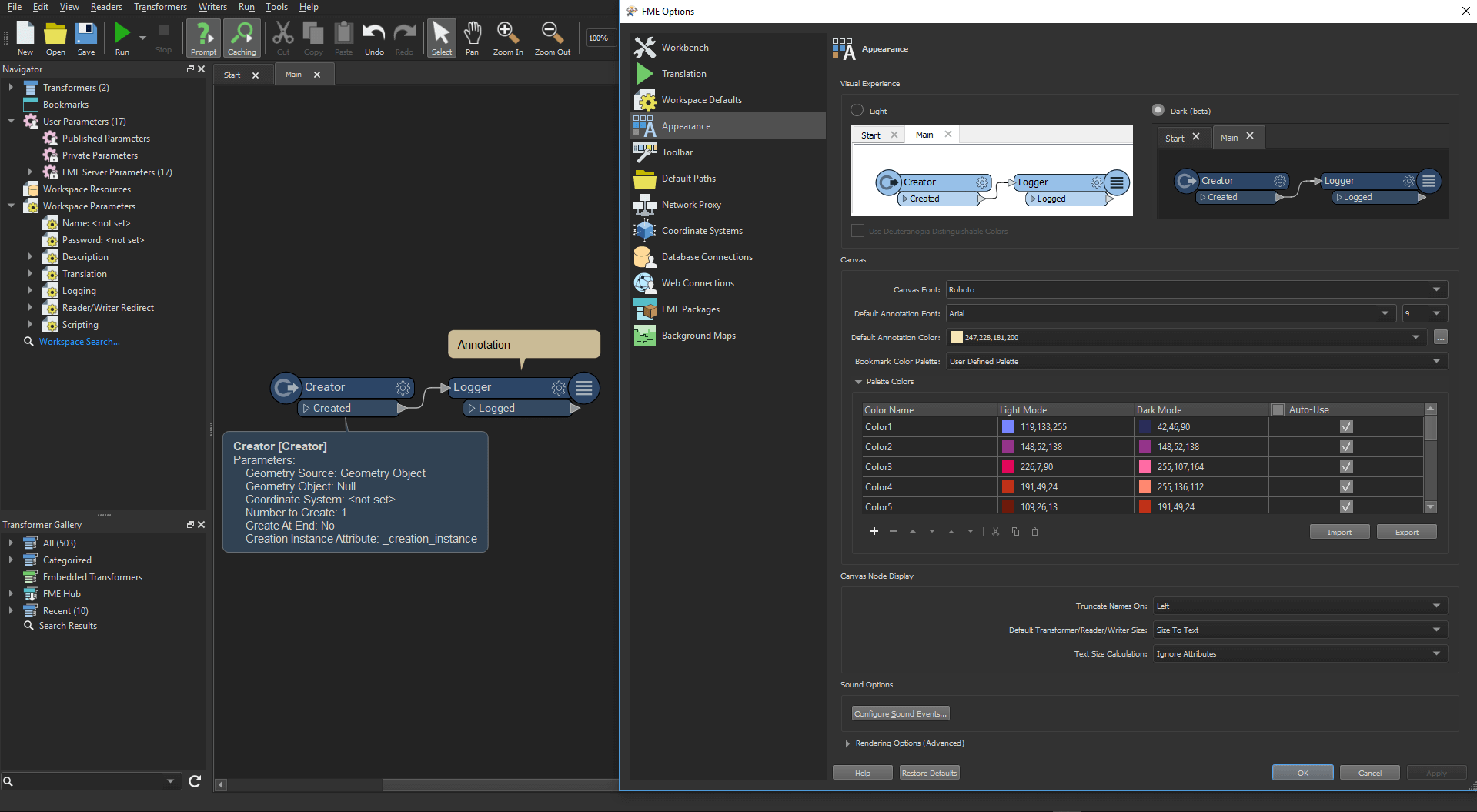
Task: Click the Undo toolbar icon
Action: tap(374, 38)
